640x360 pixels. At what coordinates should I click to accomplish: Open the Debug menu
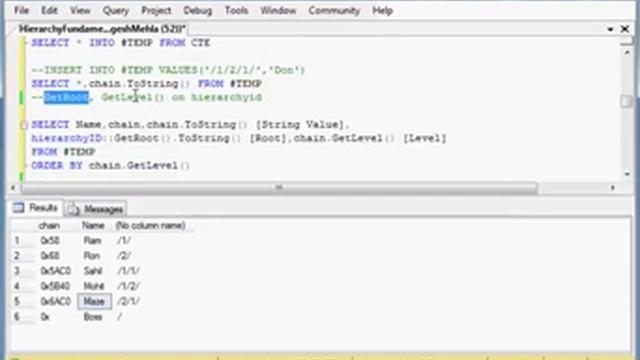(198, 11)
